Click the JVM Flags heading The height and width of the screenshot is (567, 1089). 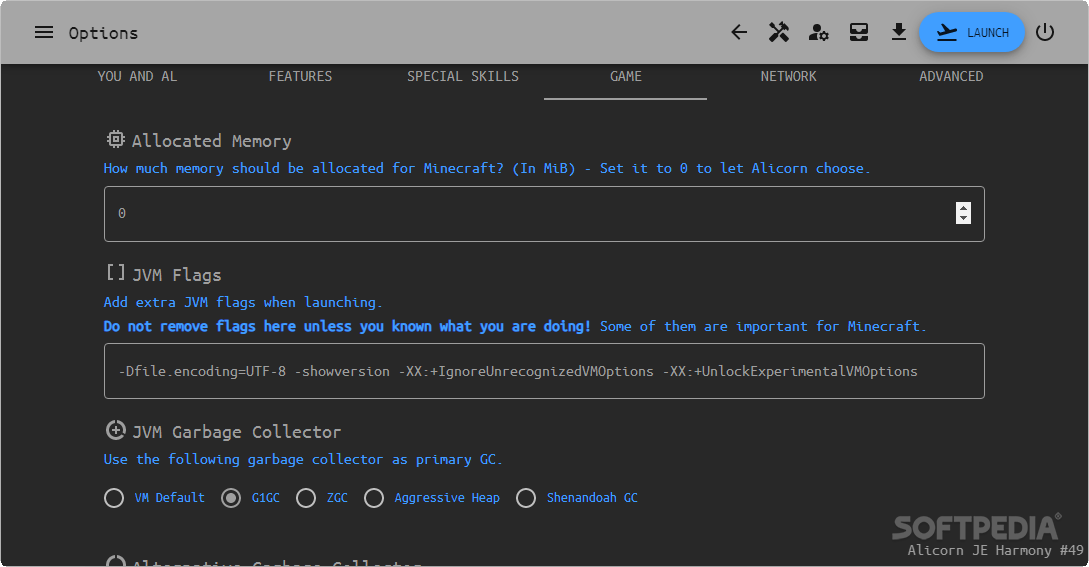click(x=177, y=275)
